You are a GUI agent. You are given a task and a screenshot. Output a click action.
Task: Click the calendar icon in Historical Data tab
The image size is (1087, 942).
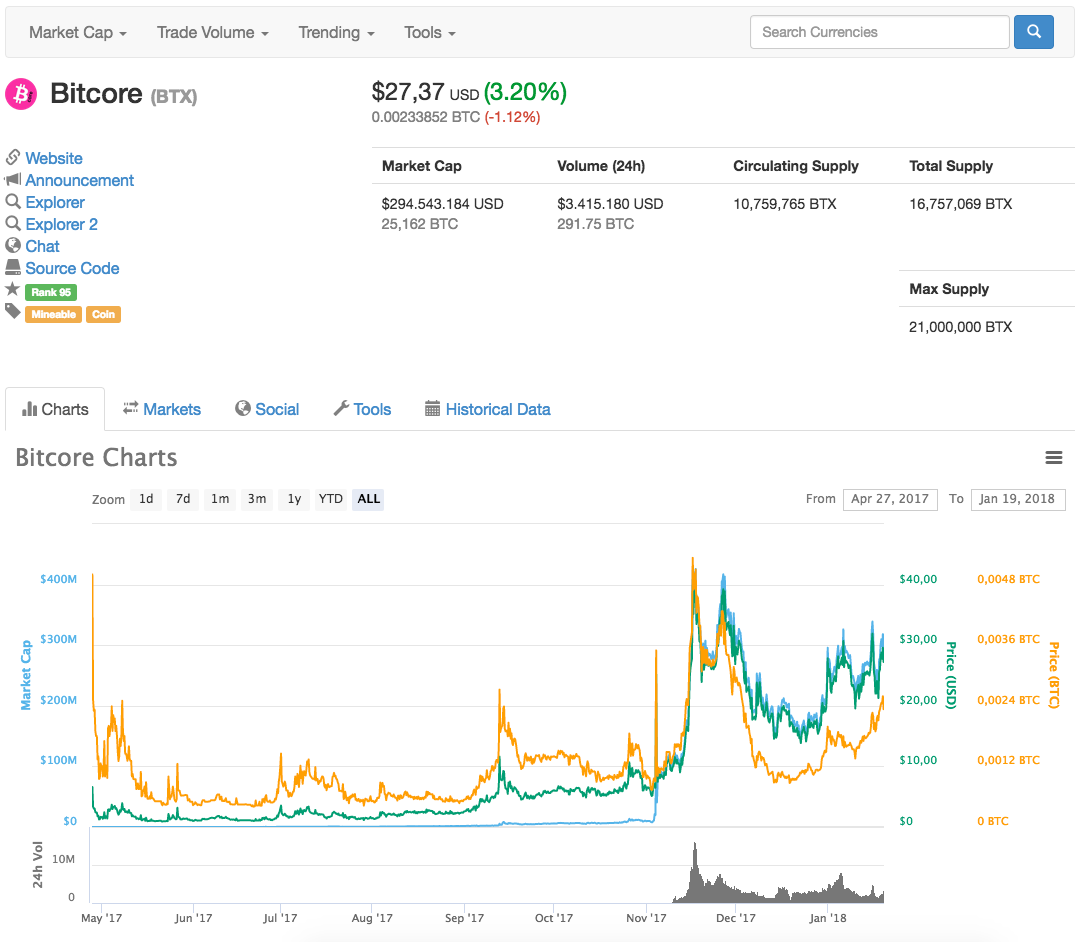click(432, 408)
